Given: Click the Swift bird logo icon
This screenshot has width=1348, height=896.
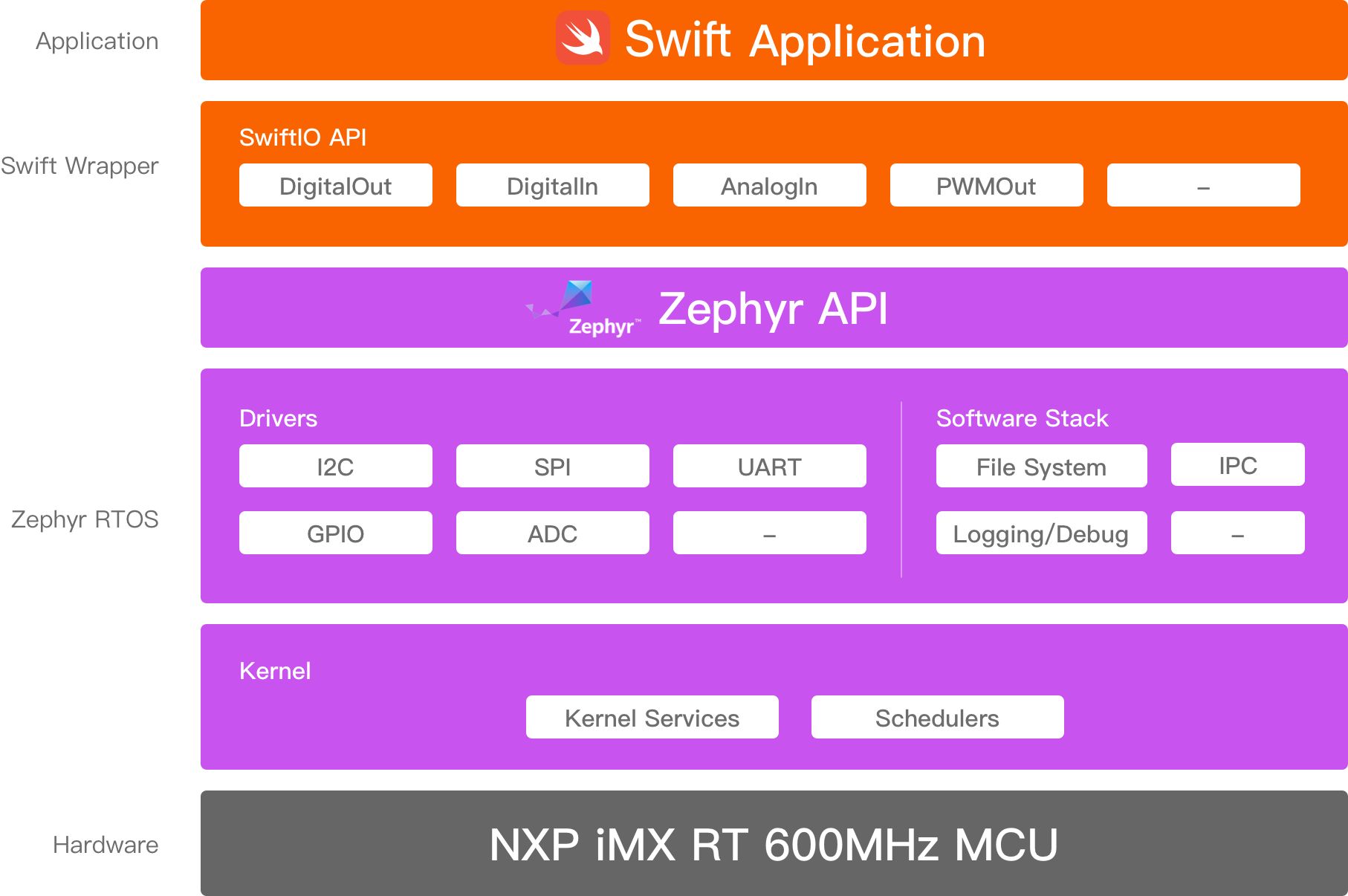Looking at the screenshot, I should coord(583,38).
